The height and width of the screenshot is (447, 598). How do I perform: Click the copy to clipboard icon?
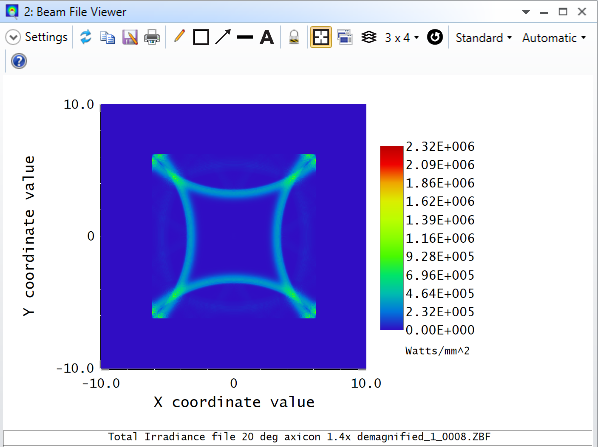tap(108, 37)
